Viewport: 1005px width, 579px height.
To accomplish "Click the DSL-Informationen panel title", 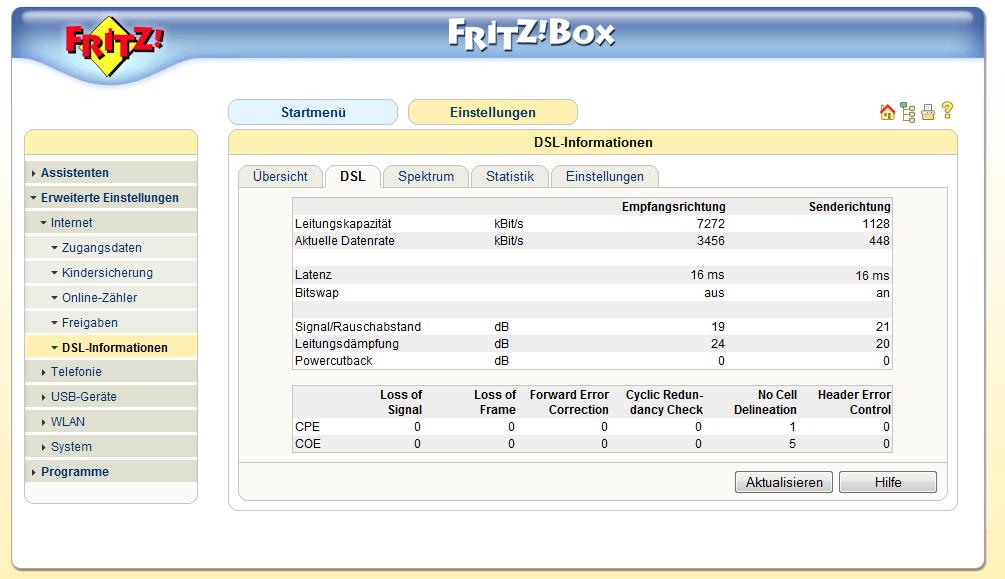I will [x=593, y=142].
